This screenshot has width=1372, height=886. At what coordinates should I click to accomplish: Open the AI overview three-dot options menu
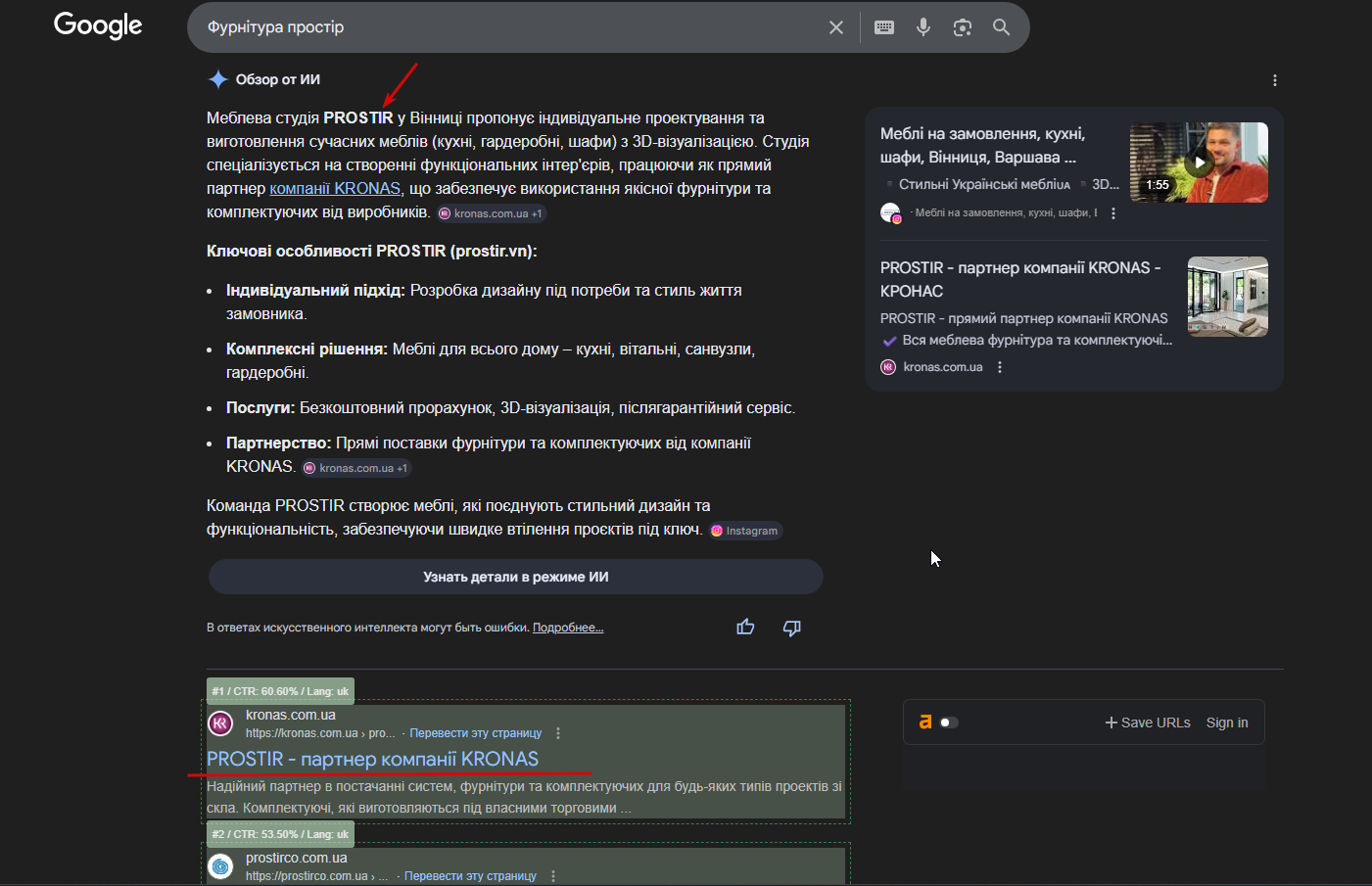1274,80
